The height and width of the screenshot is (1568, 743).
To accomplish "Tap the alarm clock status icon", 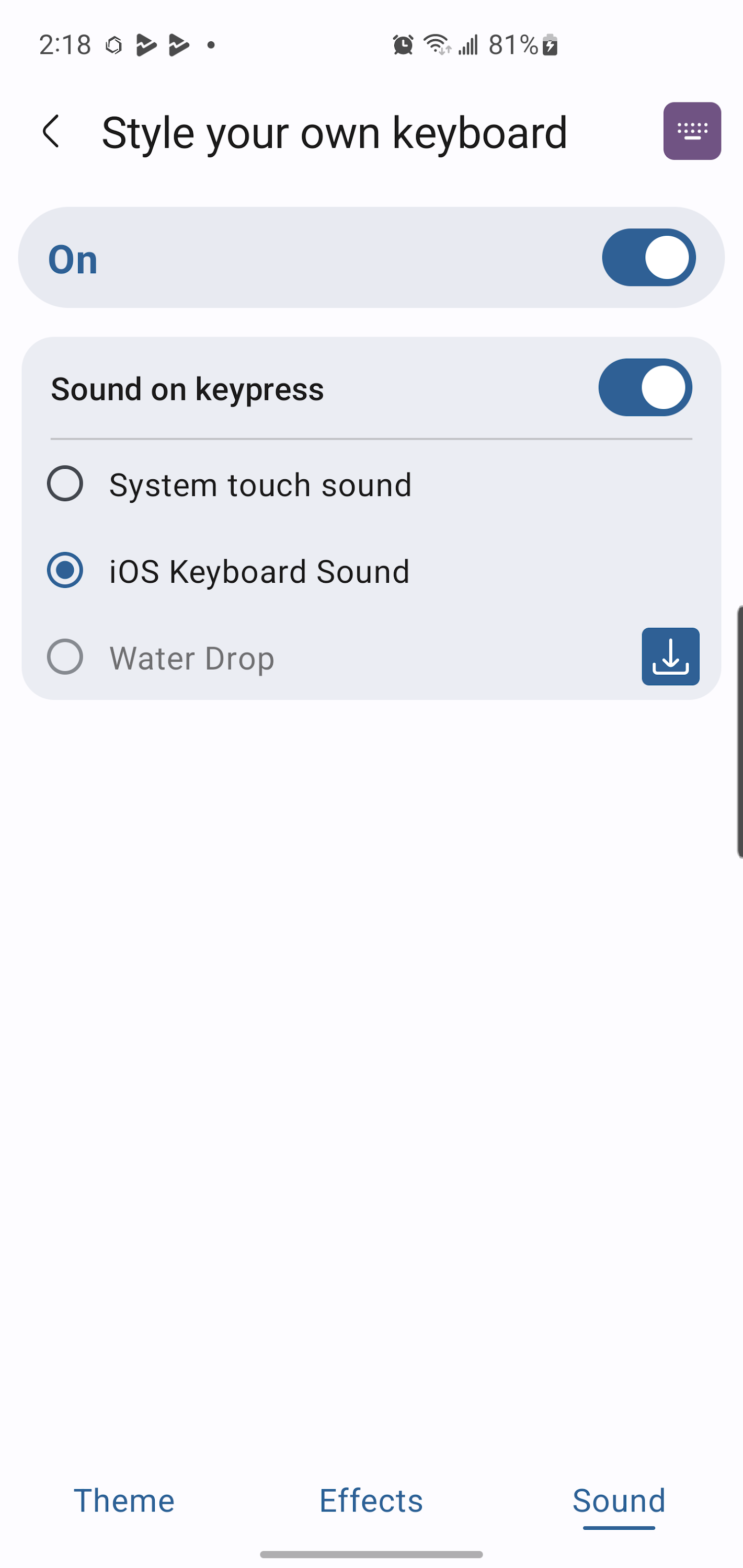I will coord(403,45).
